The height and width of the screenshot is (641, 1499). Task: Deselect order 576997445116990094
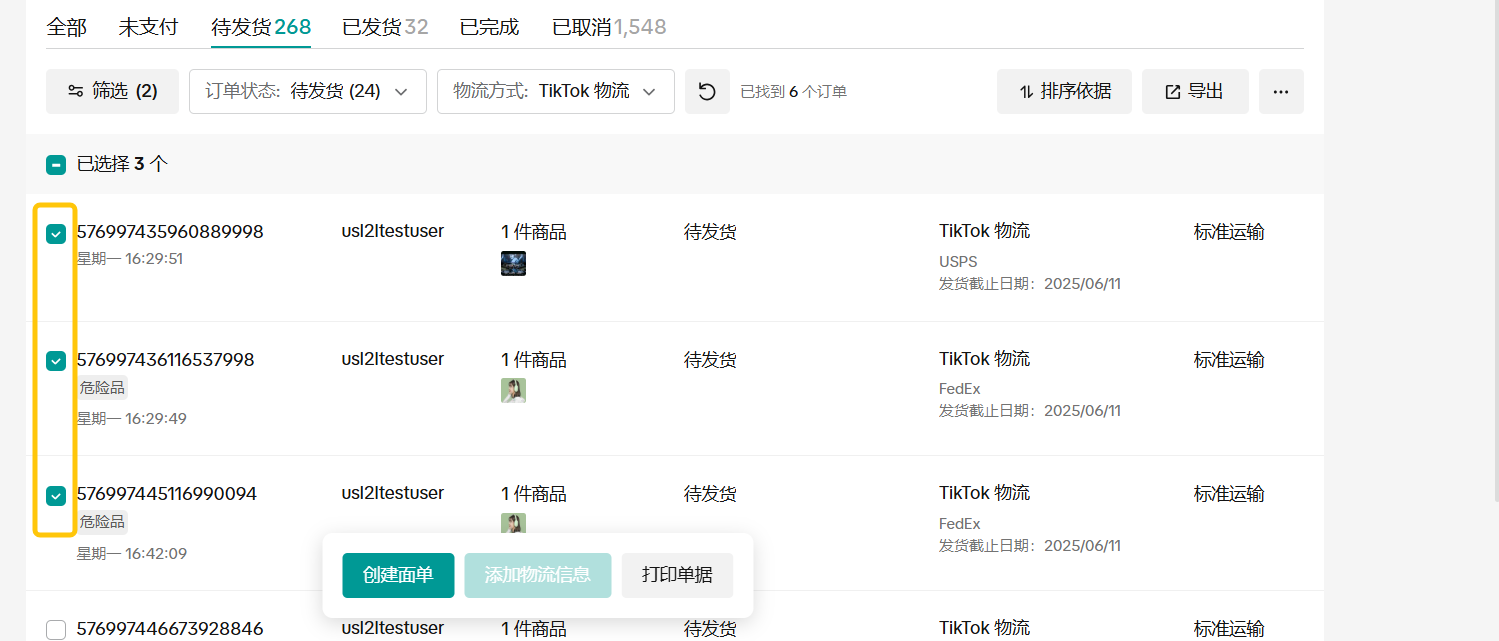56,495
